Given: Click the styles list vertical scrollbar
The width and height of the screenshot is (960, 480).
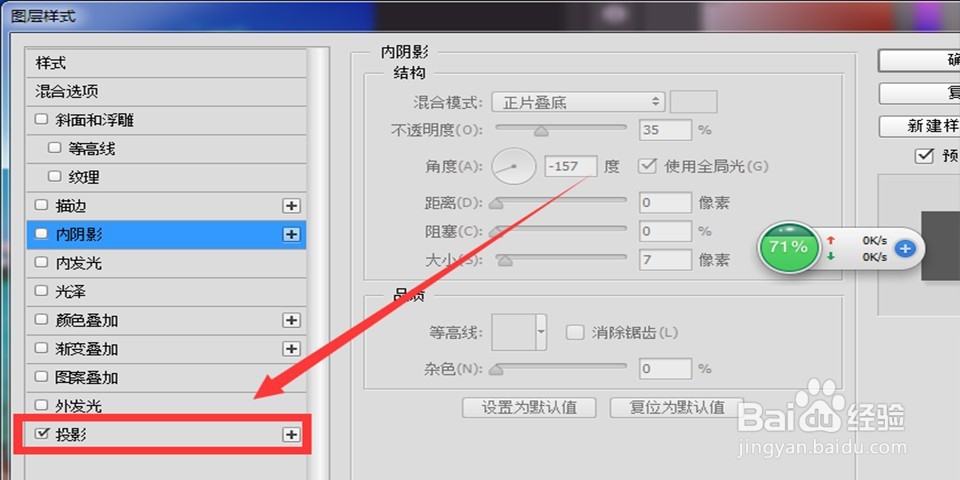Looking at the screenshot, I should [x=318, y=263].
